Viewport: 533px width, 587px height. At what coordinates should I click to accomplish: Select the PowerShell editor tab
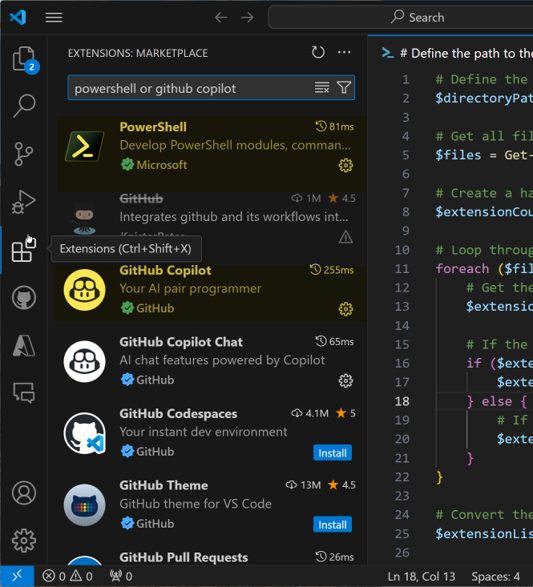451,53
